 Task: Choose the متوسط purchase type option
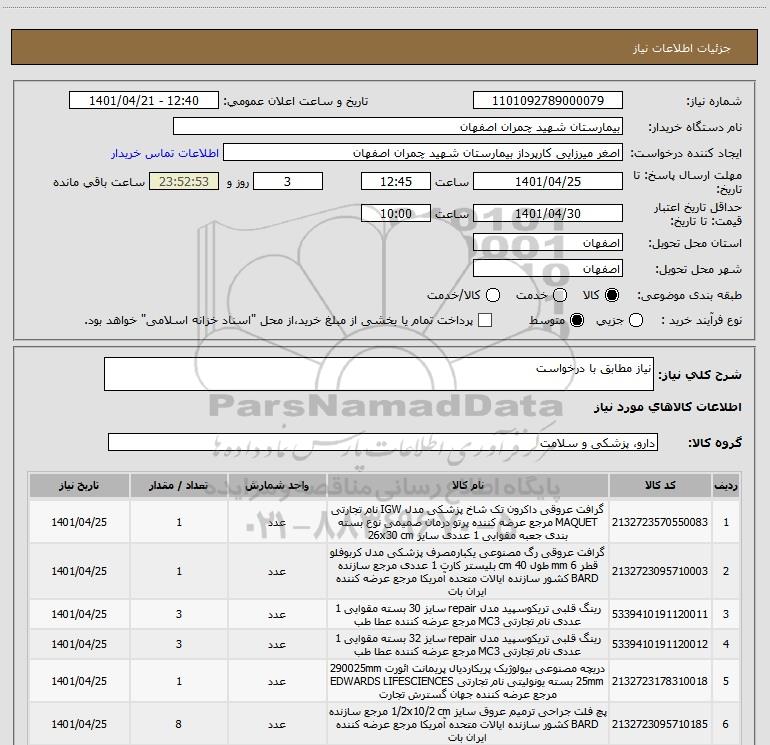coord(577,320)
